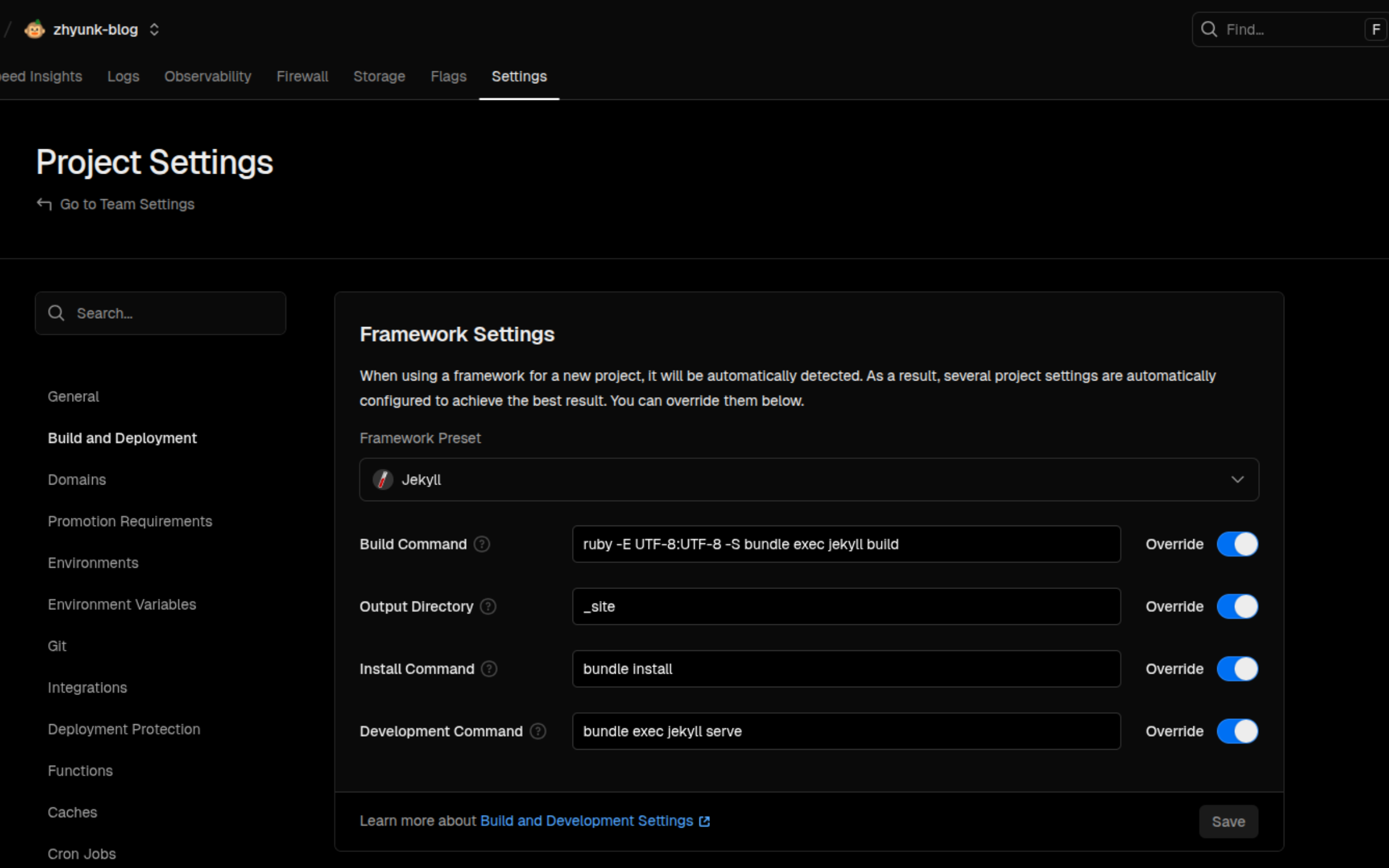Show help tooltip for Build Command
The width and height of the screenshot is (1389, 868).
click(482, 544)
